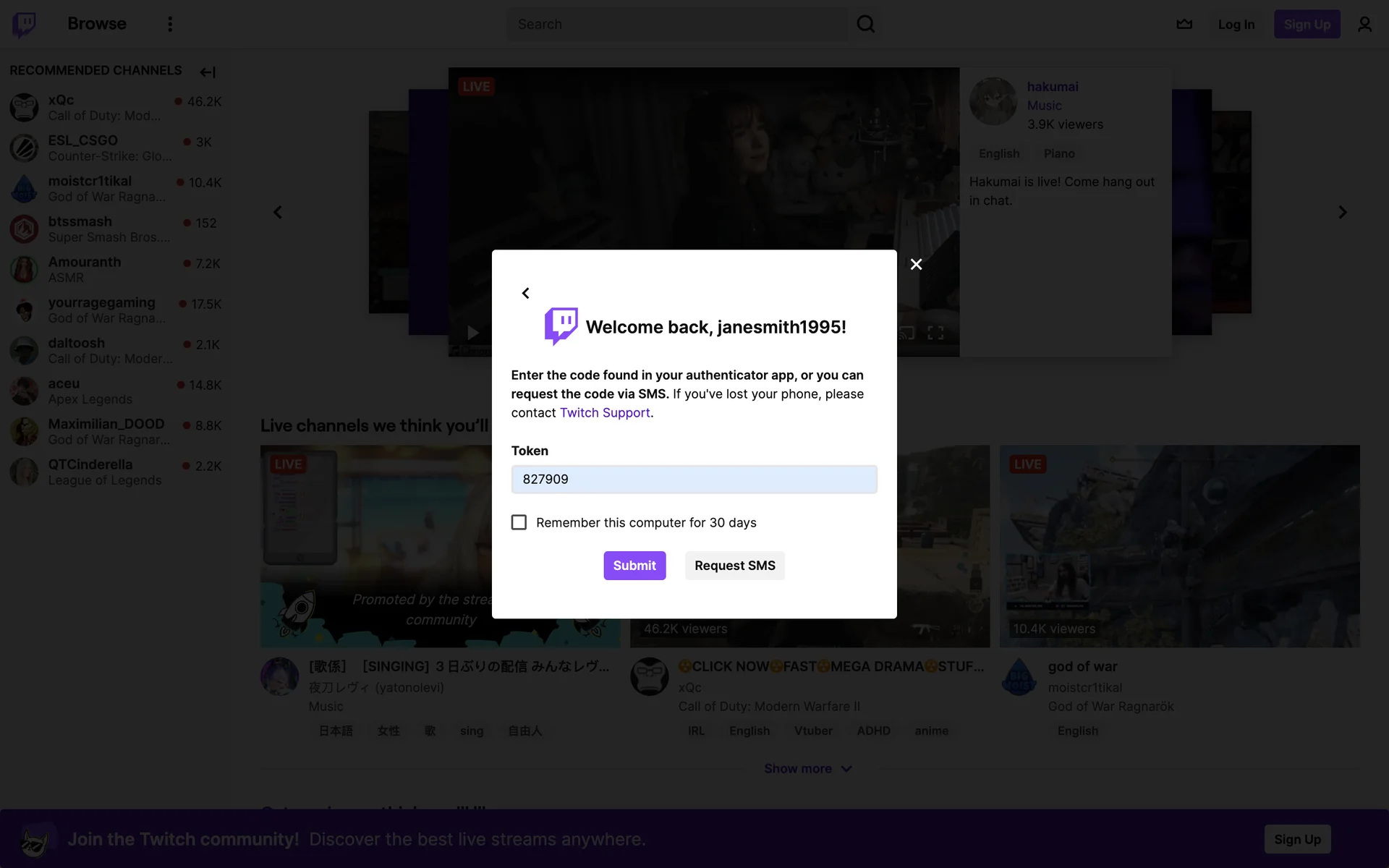Click the Token input field

(x=694, y=479)
